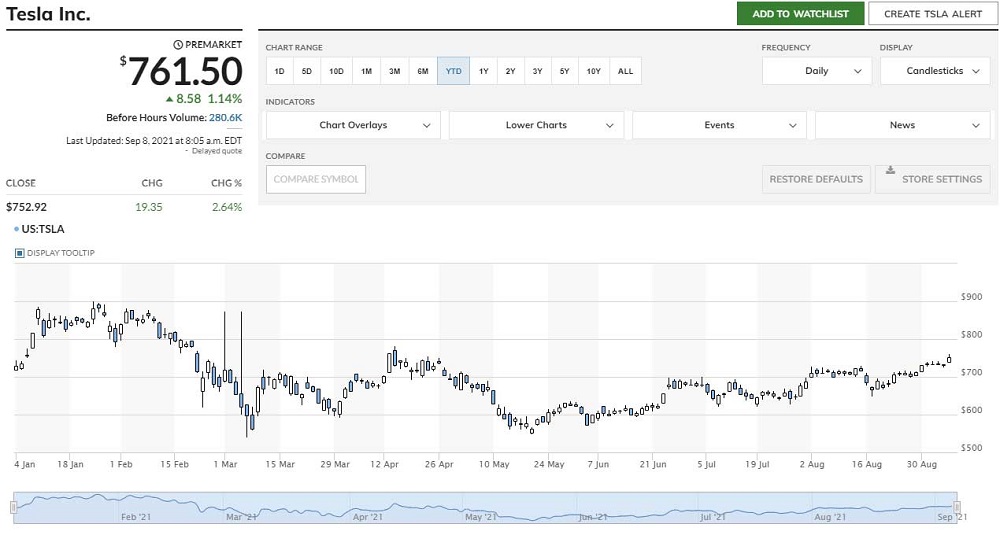Click the Last Updated timestamp text
The height and width of the screenshot is (535, 1000).
pyautogui.click(x=154, y=140)
